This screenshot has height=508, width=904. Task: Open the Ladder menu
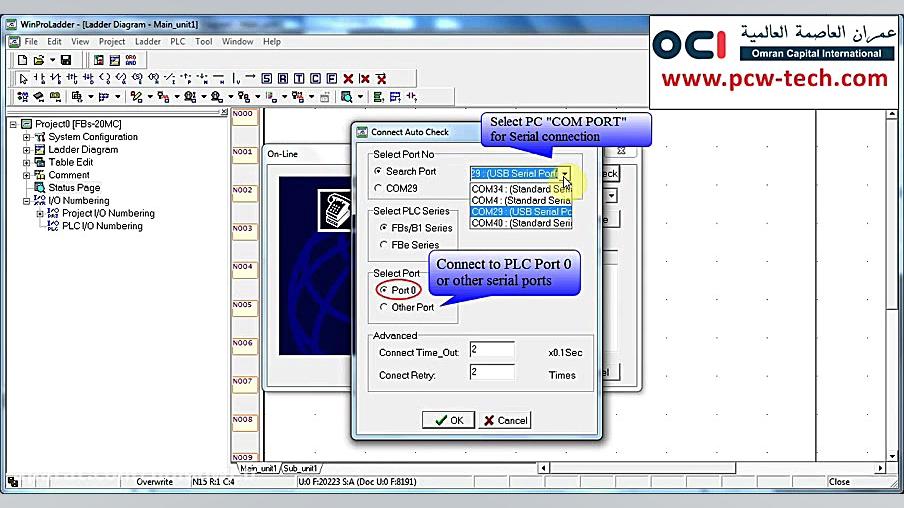148,42
